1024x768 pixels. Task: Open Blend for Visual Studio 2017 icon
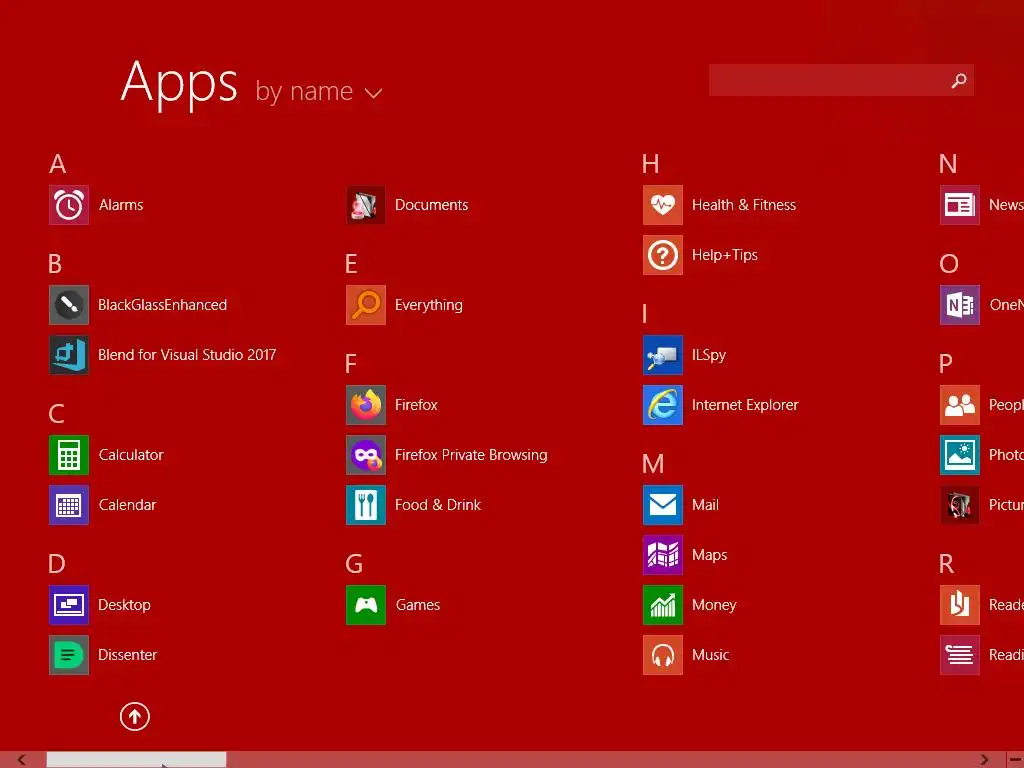[69, 355]
